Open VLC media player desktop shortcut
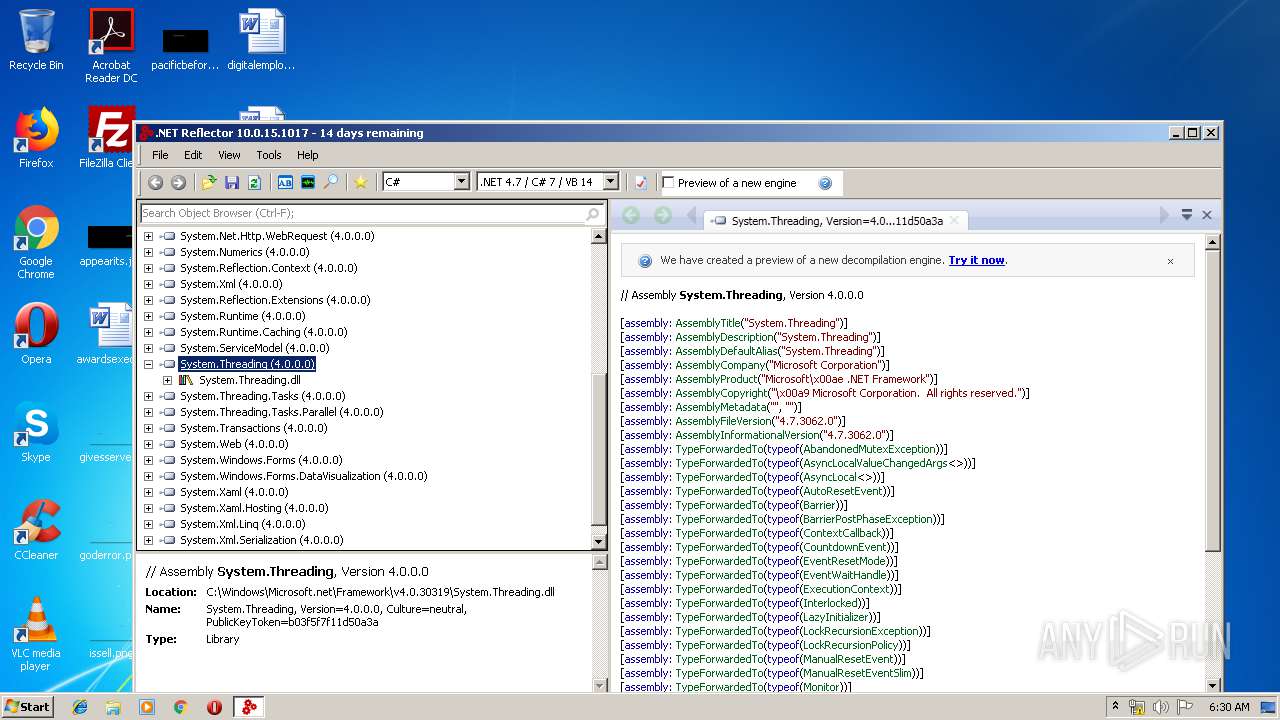Image resolution: width=1280 pixels, height=720 pixels. click(x=36, y=634)
